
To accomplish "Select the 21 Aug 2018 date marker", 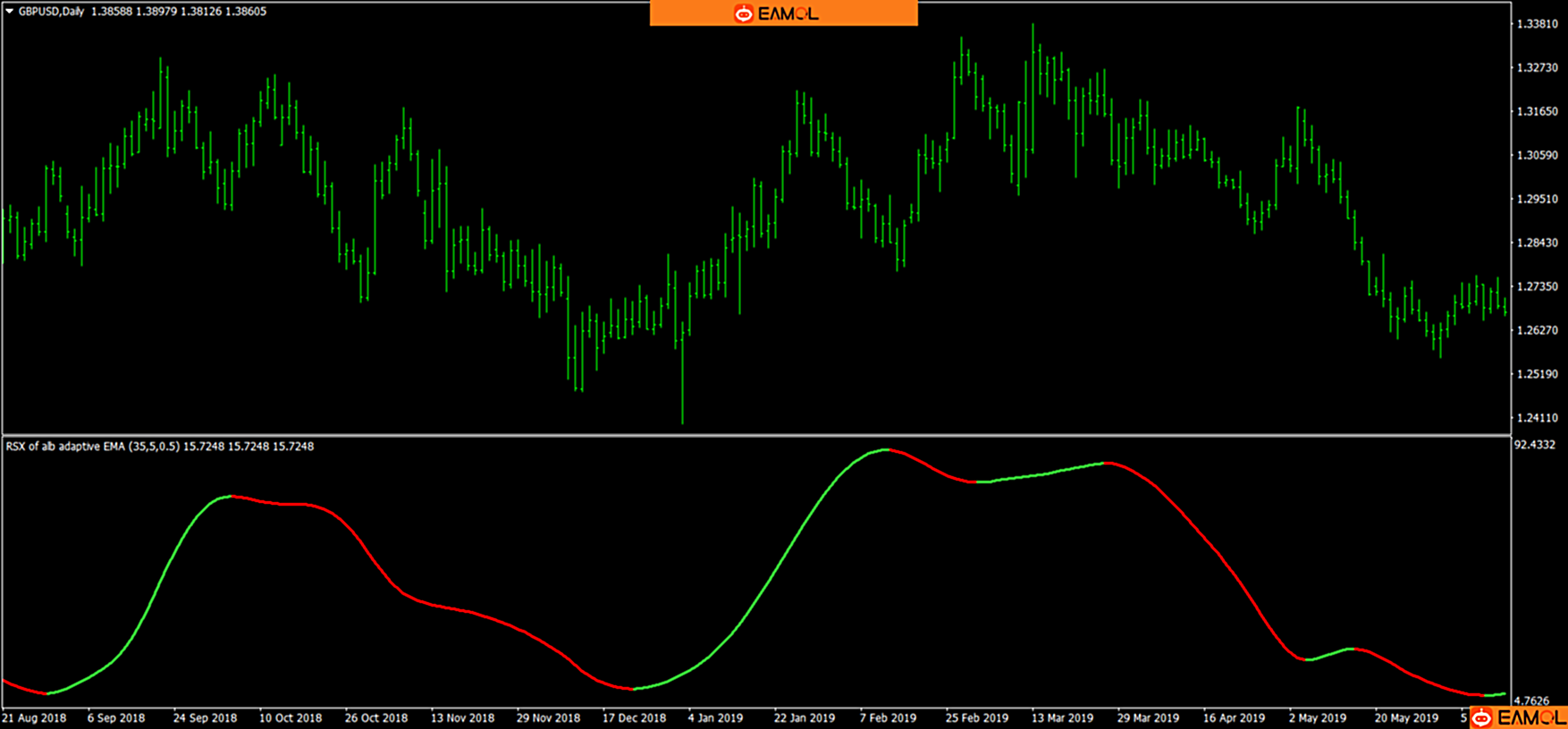I will coord(34,718).
